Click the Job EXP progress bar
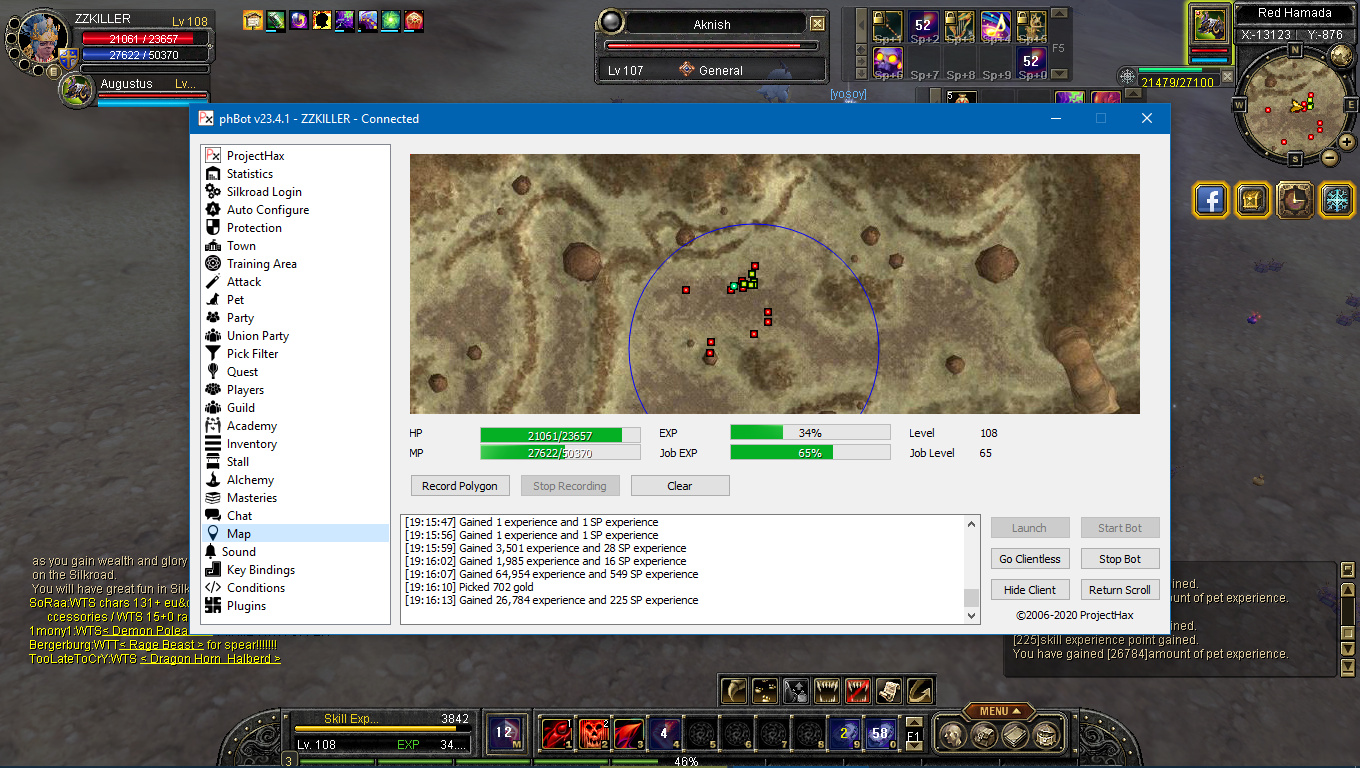The image size is (1360, 768). [809, 453]
